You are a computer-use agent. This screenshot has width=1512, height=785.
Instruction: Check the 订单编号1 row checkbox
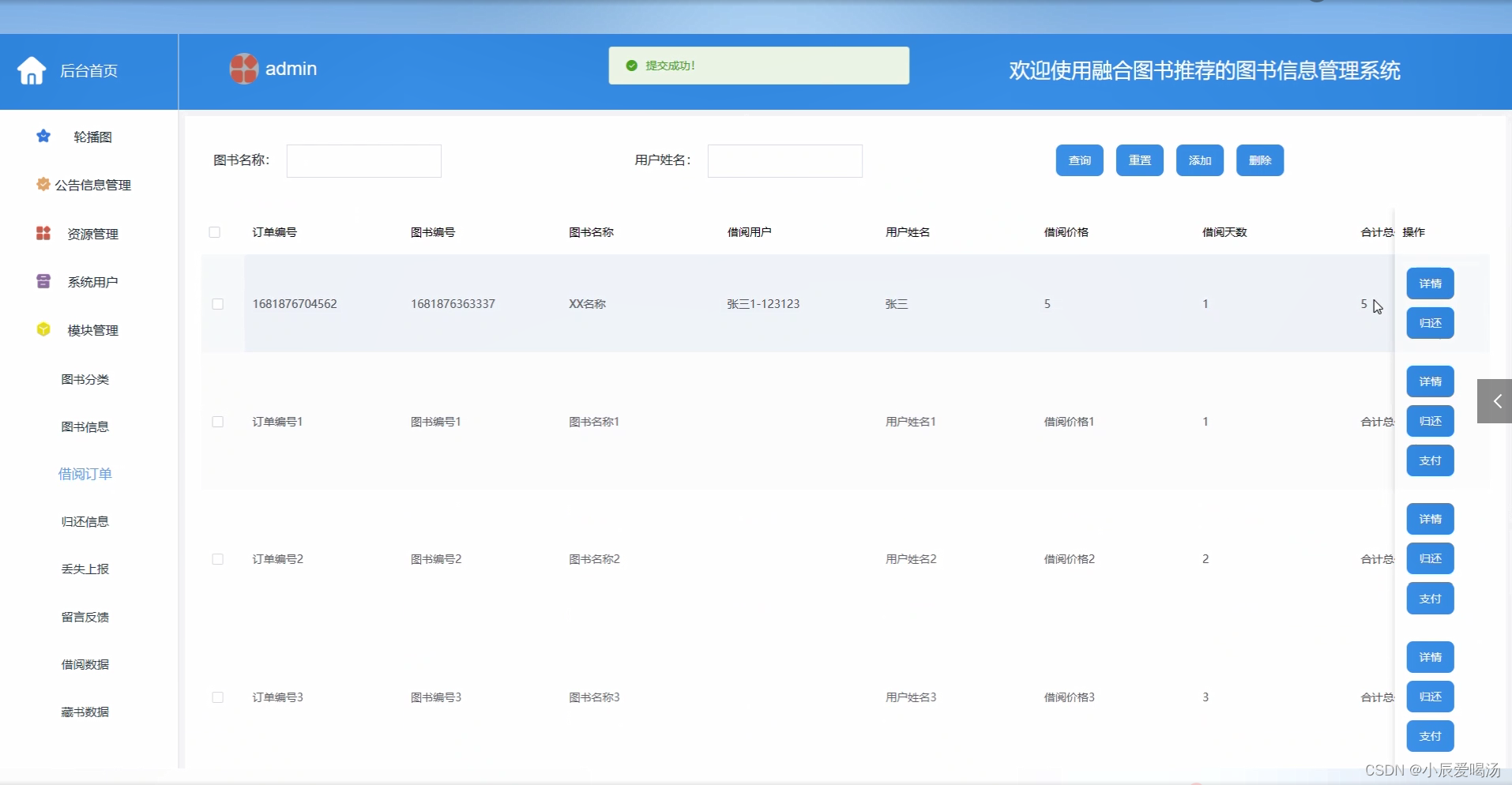click(217, 422)
